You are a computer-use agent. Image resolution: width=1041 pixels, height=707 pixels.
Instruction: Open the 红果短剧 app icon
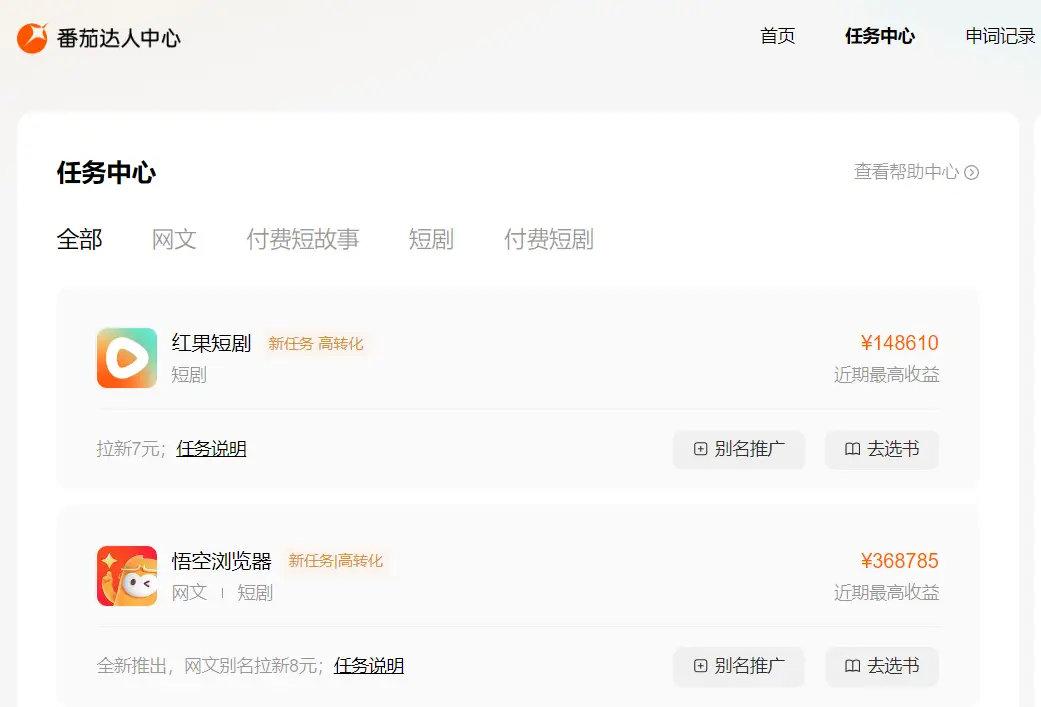(x=127, y=358)
